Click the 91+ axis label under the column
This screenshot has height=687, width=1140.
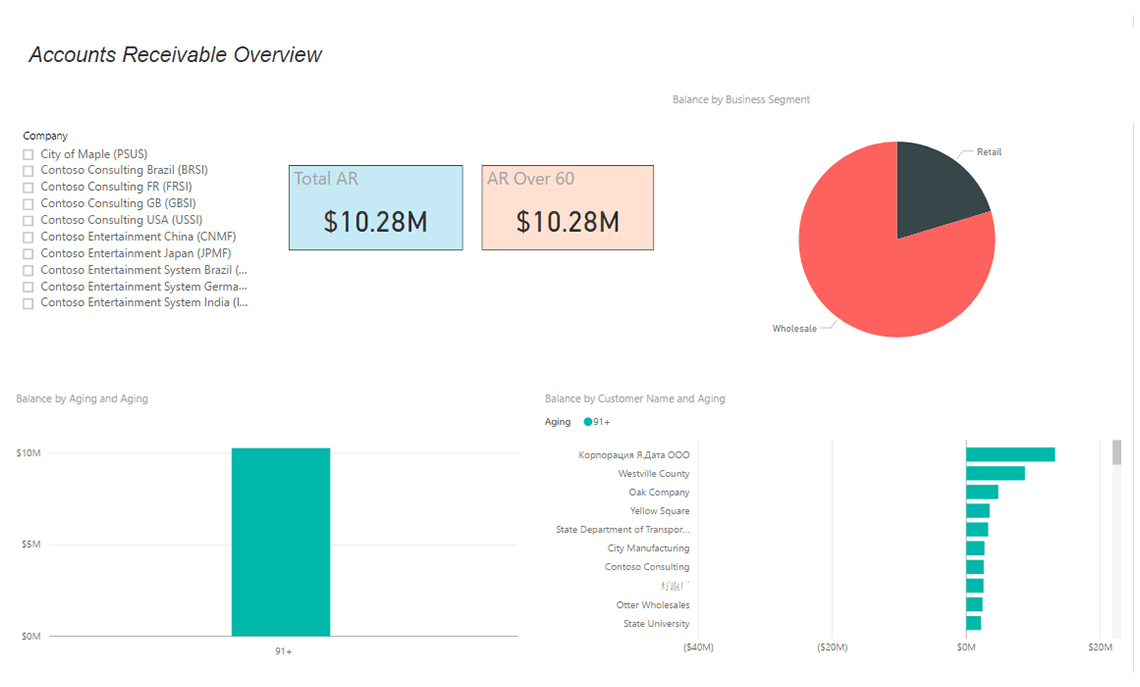[x=284, y=651]
